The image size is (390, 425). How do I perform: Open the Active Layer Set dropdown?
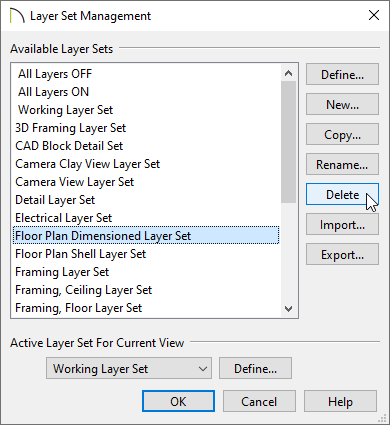(129, 368)
